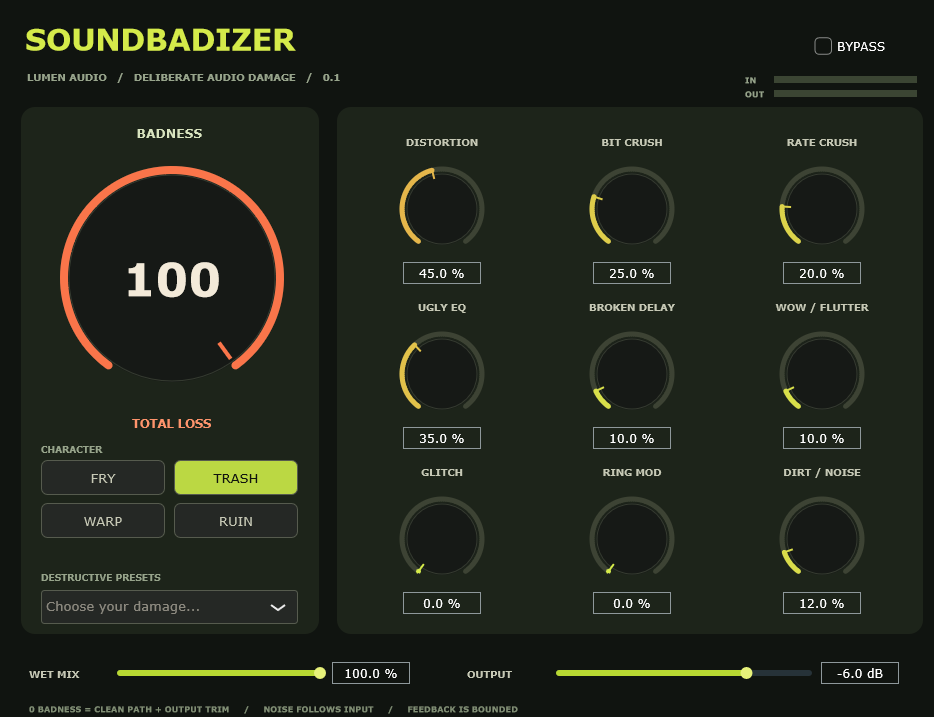The height and width of the screenshot is (717, 934).
Task: Click the Wet Mix 100.0 % value field
Action: (x=371, y=673)
